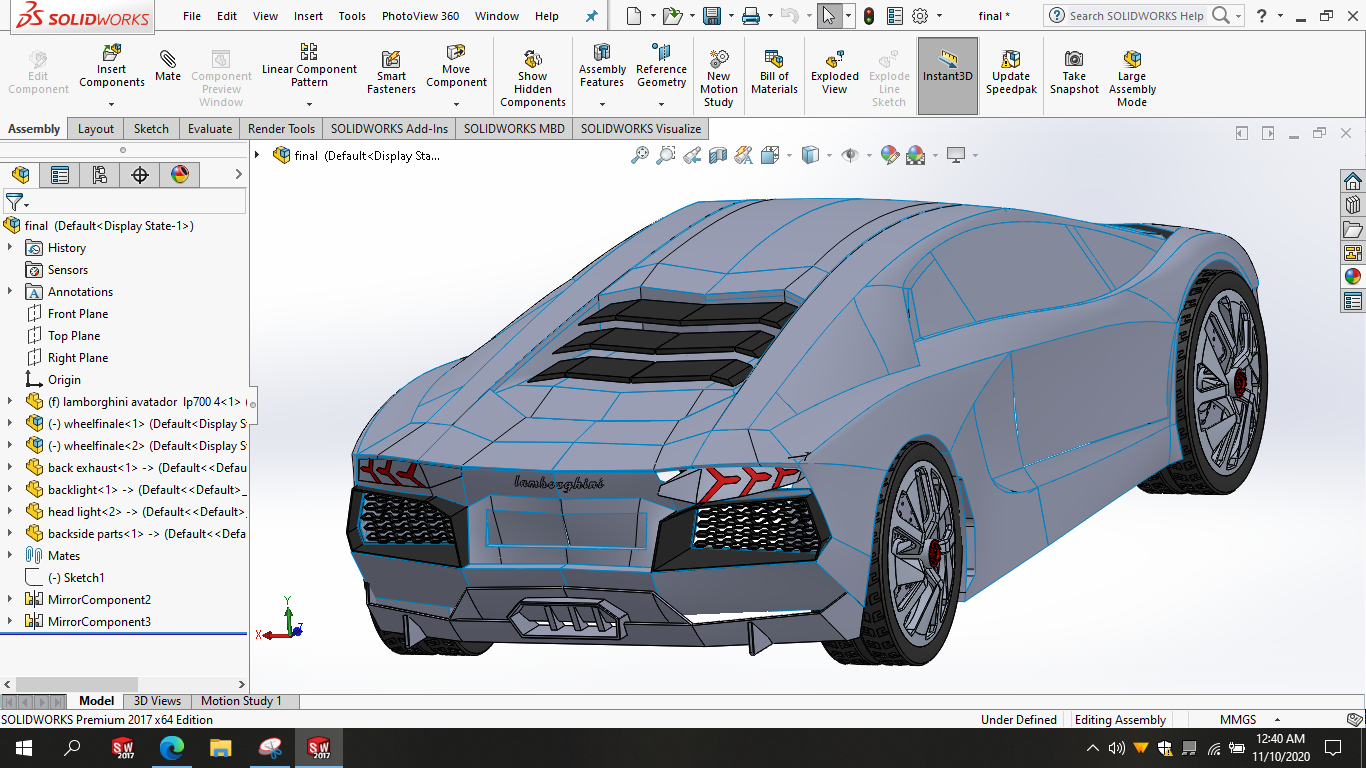Expand the Annotations tree node

click(x=10, y=291)
